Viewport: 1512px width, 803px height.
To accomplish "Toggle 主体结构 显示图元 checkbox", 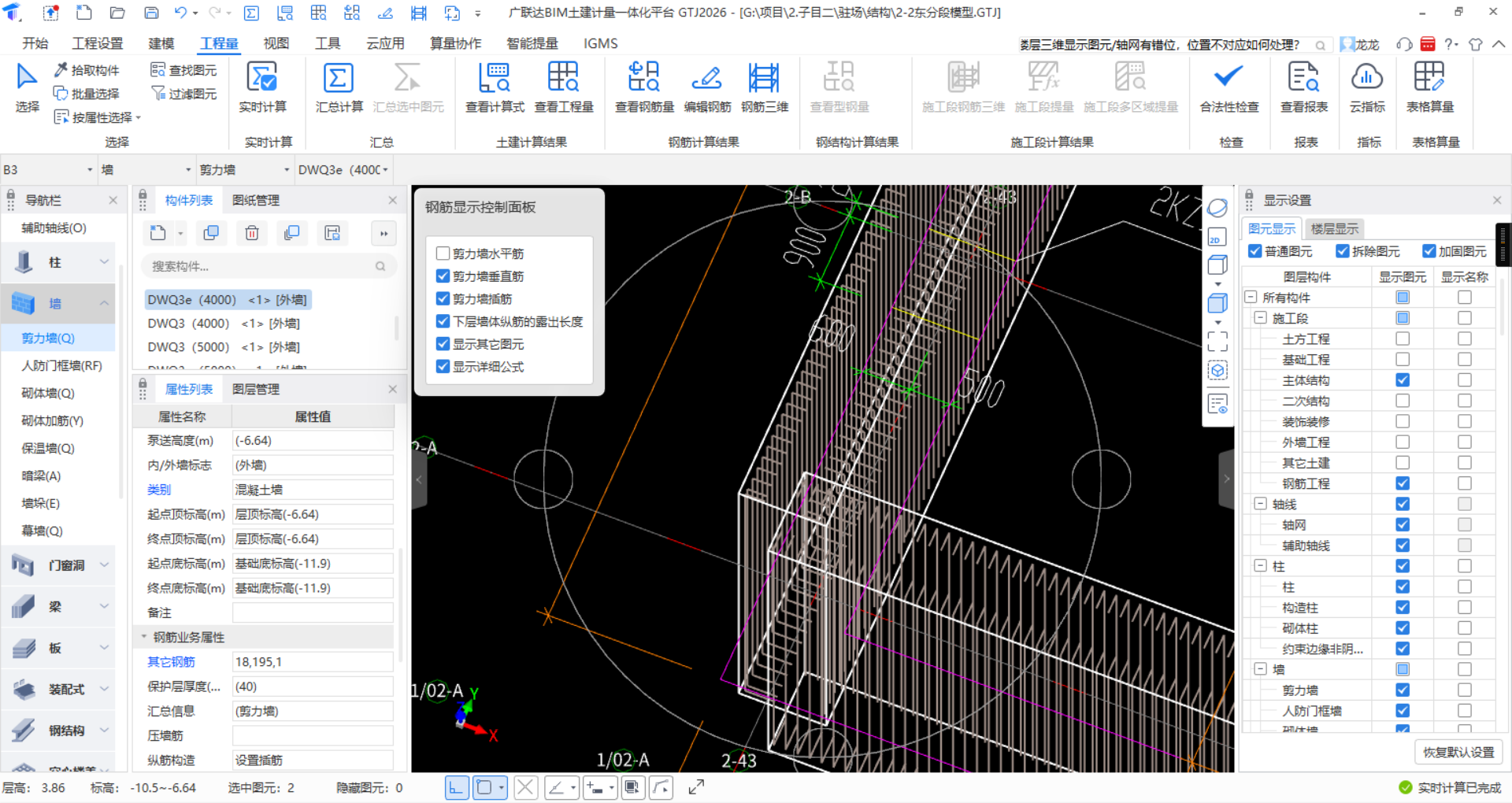I will pos(1403,380).
